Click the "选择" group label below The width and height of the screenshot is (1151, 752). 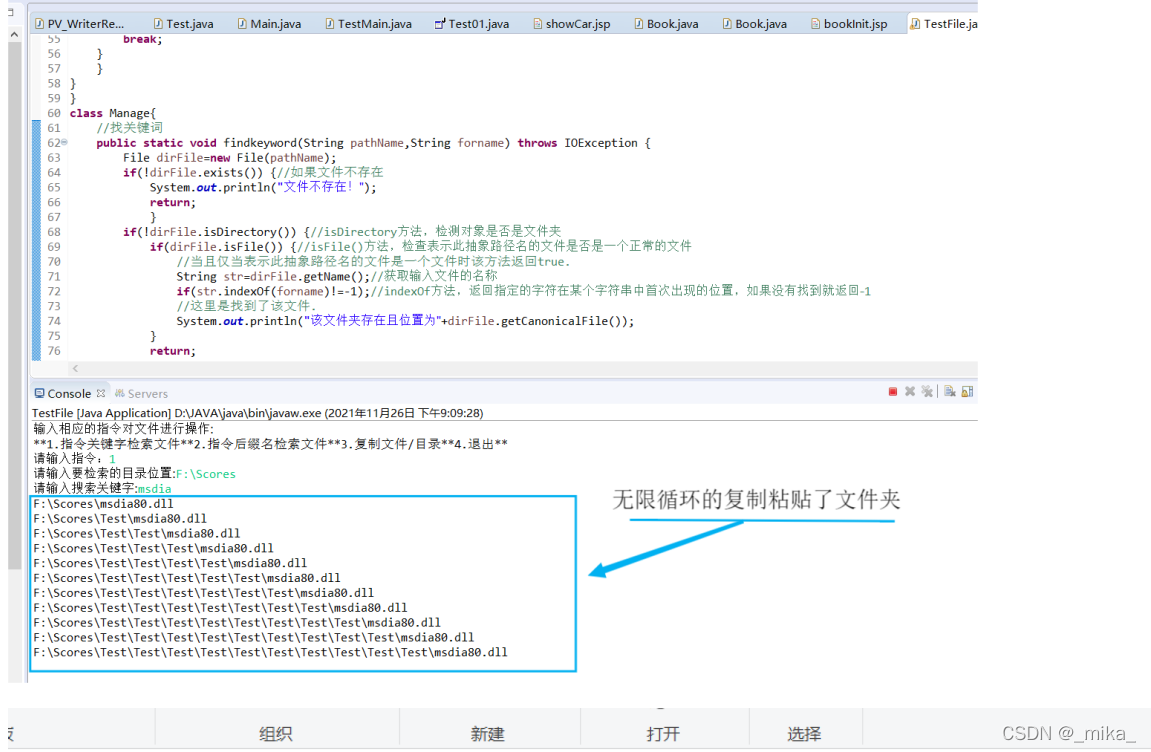(804, 734)
